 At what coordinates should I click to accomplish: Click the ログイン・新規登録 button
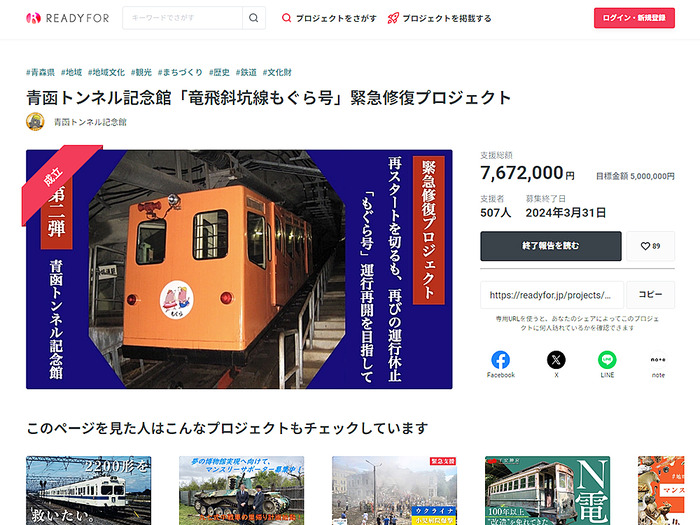coord(634,18)
